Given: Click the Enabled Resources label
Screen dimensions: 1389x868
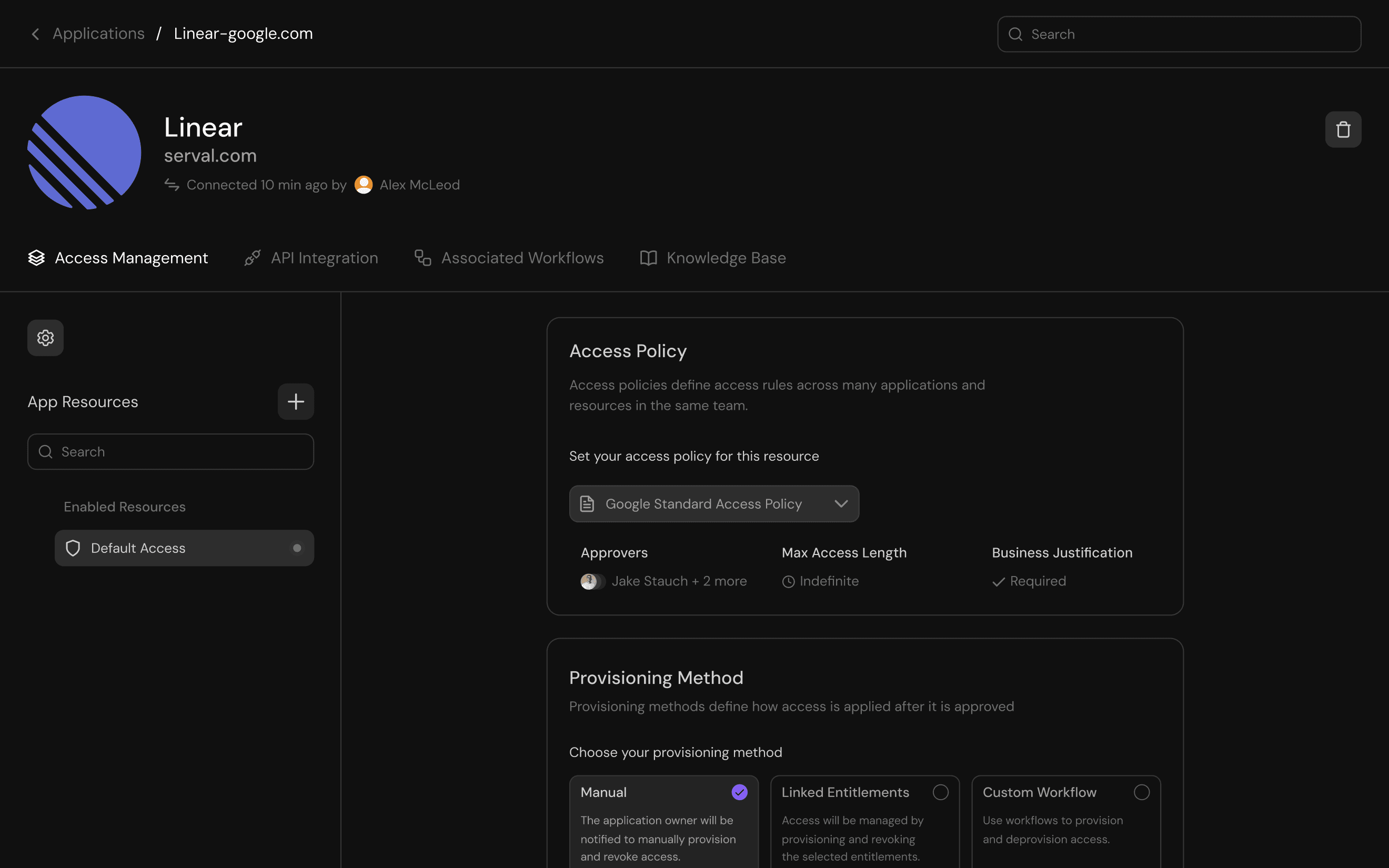Looking at the screenshot, I should [125, 507].
